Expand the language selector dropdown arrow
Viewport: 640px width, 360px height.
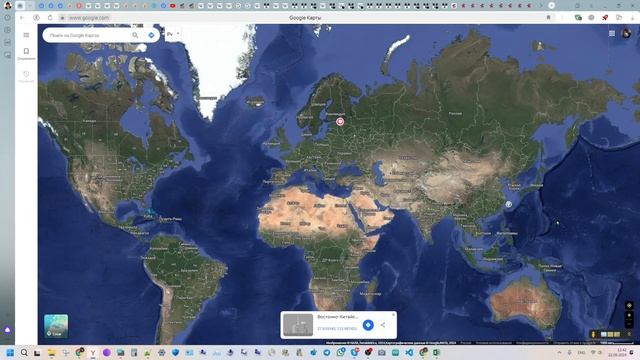[x=178, y=34]
